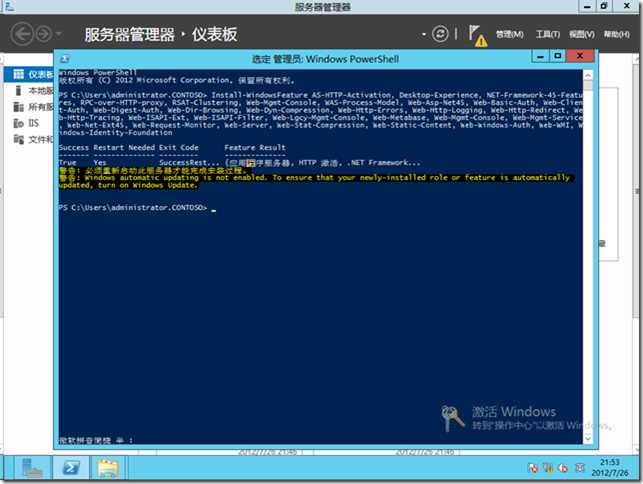This screenshot has height=484, width=643.
Task: Click the PowerShell vertical scrollbar thumb
Action: [x=588, y=85]
